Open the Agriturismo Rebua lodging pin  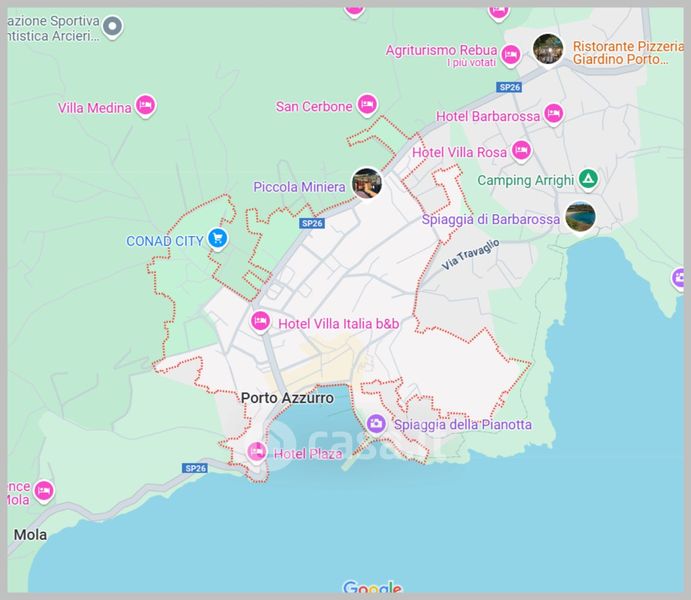click(511, 54)
